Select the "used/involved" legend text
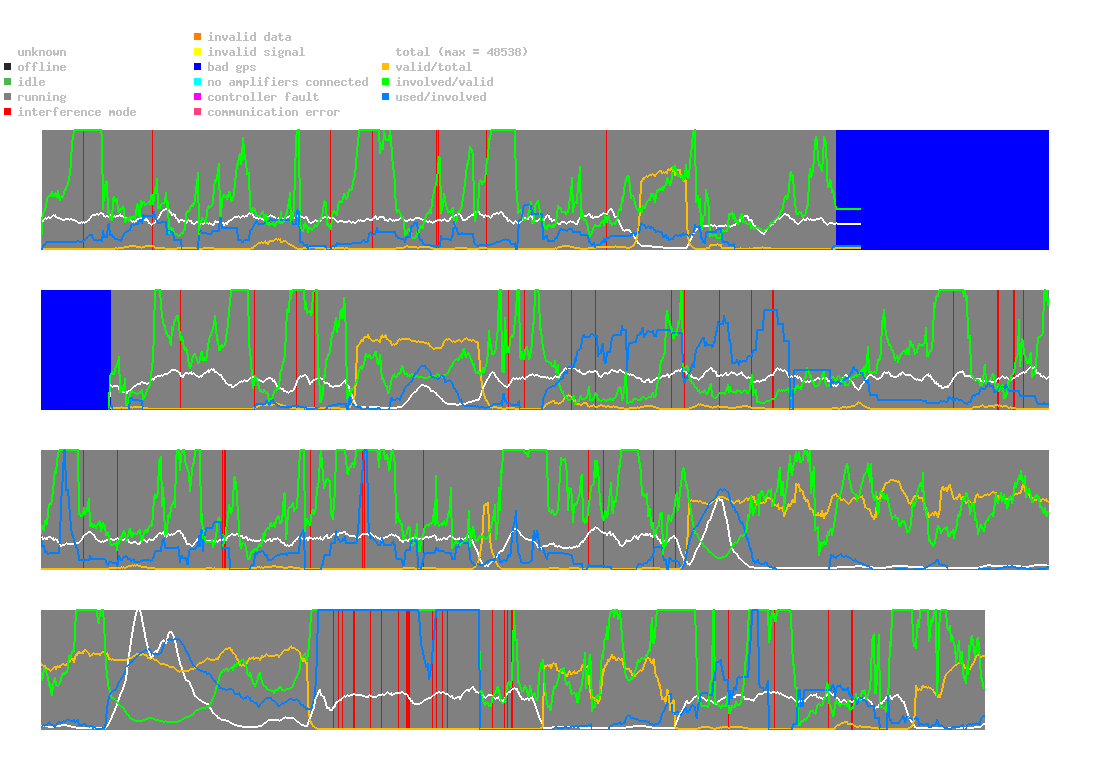This screenshot has width=1095, height=764. point(441,97)
